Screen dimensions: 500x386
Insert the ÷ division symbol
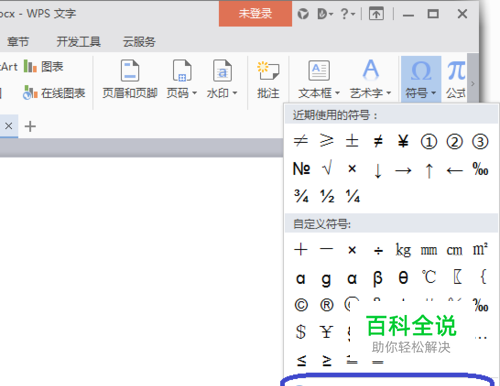[378, 250]
